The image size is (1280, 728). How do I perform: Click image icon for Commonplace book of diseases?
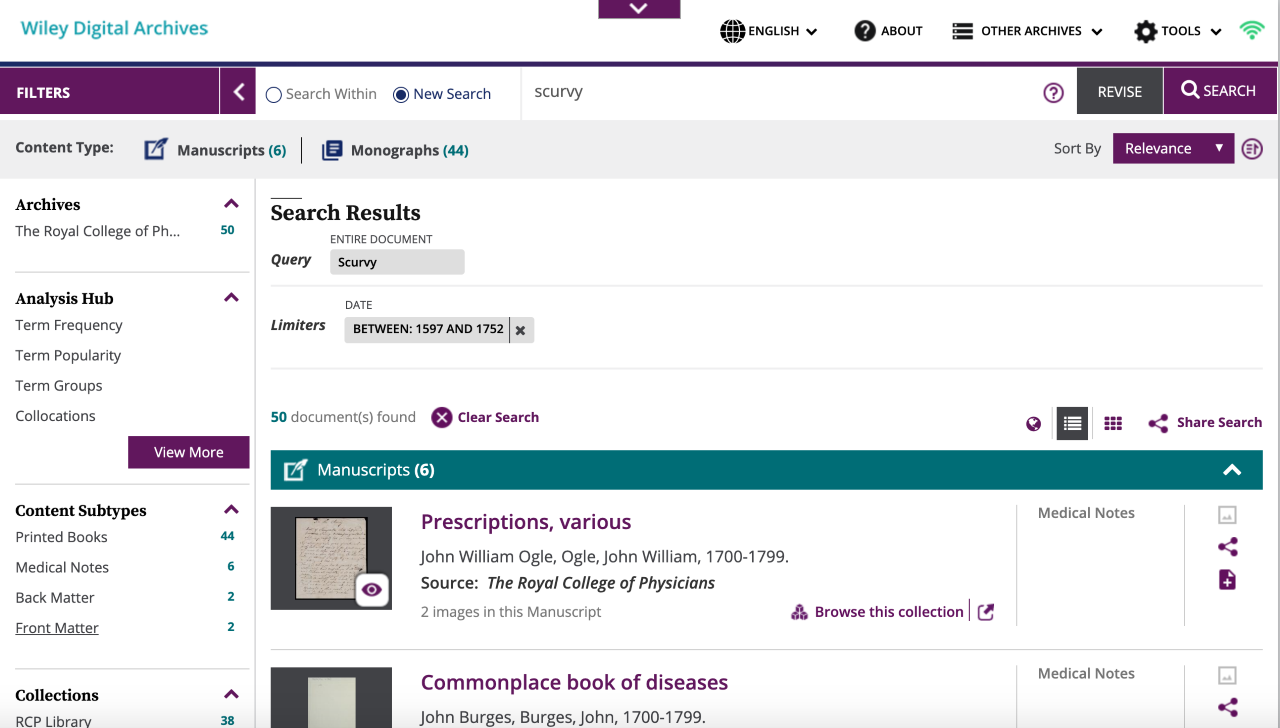click(x=1227, y=676)
